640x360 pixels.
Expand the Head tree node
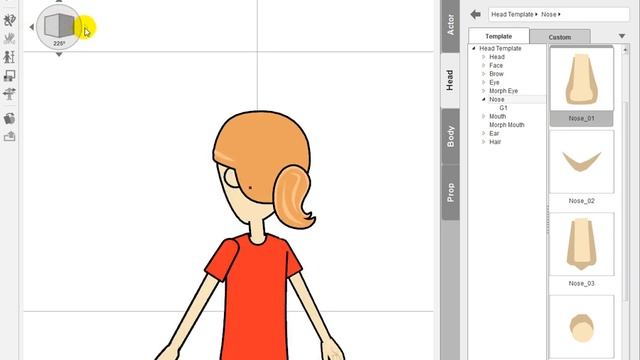(x=484, y=57)
